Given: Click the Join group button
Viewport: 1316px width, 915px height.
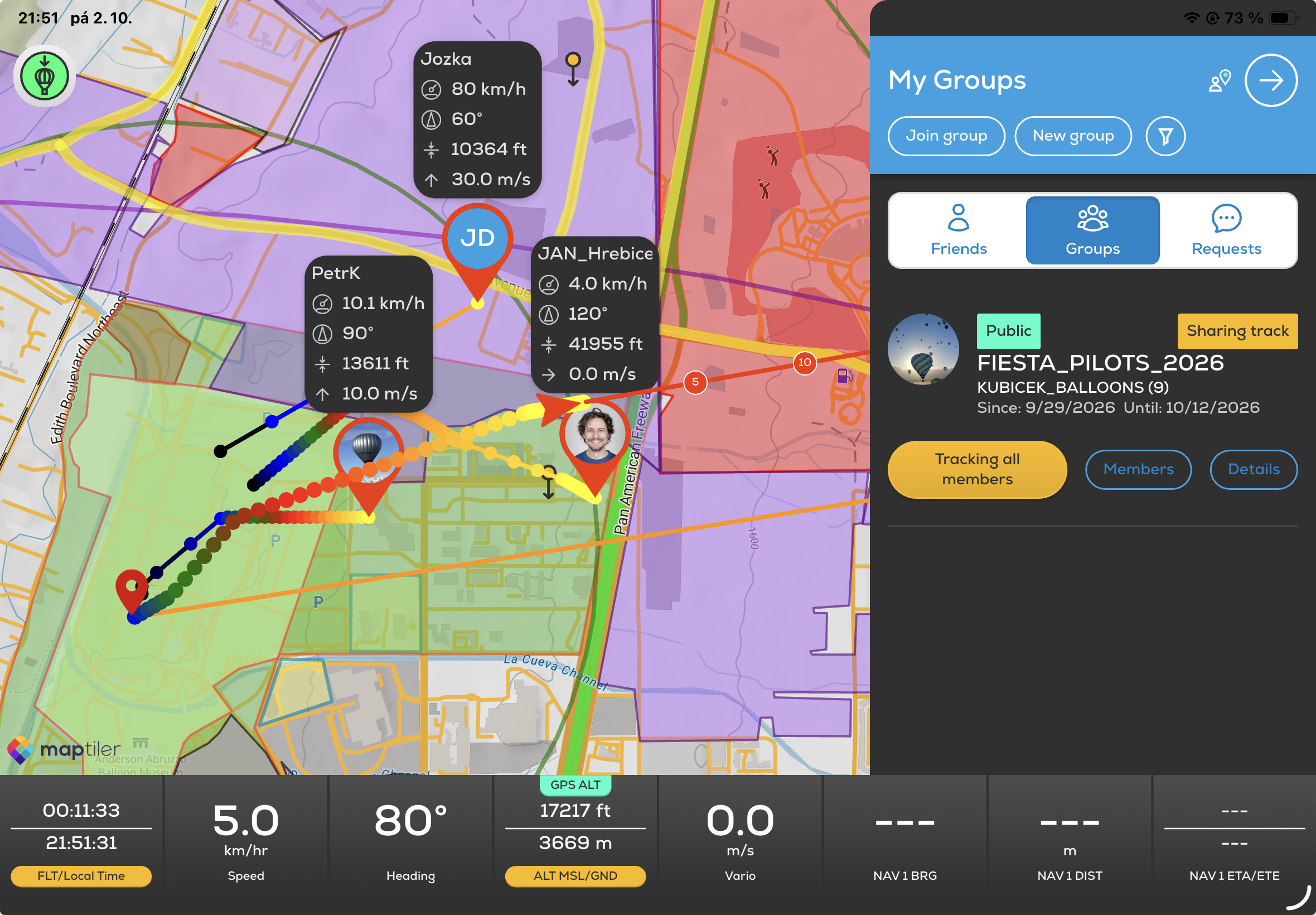Looking at the screenshot, I should [x=946, y=137].
